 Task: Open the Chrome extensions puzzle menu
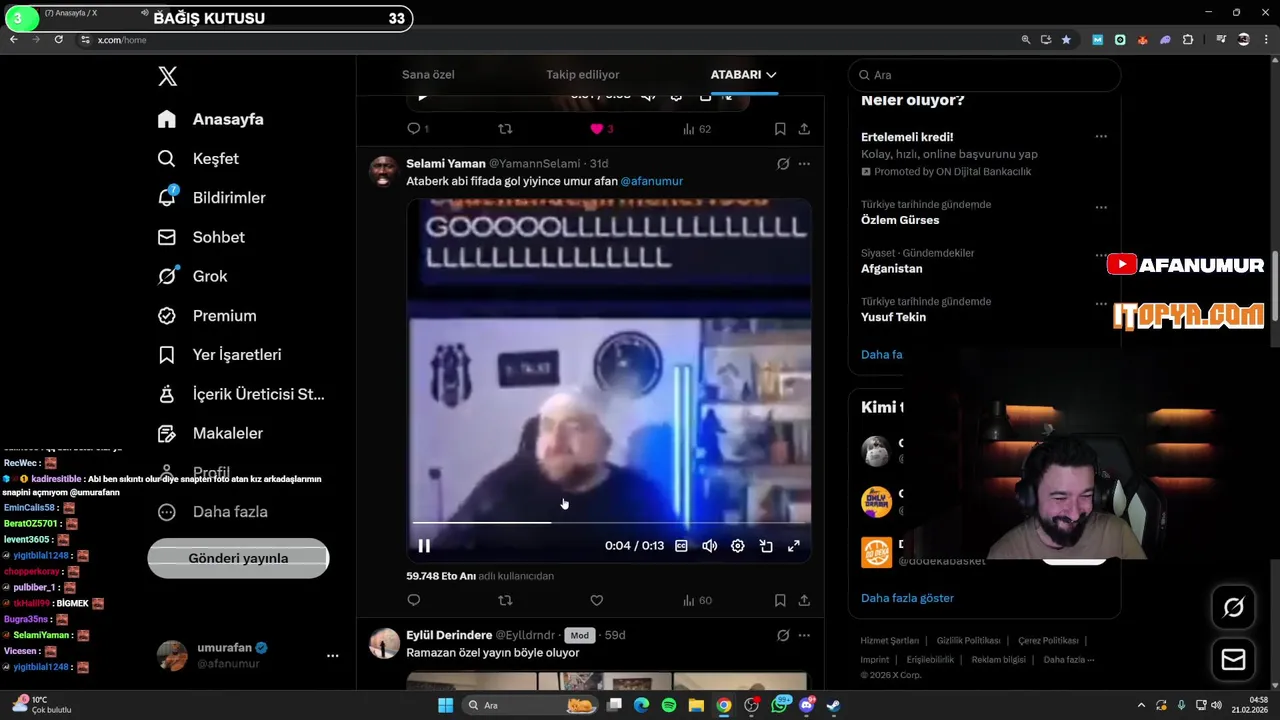point(1188,39)
